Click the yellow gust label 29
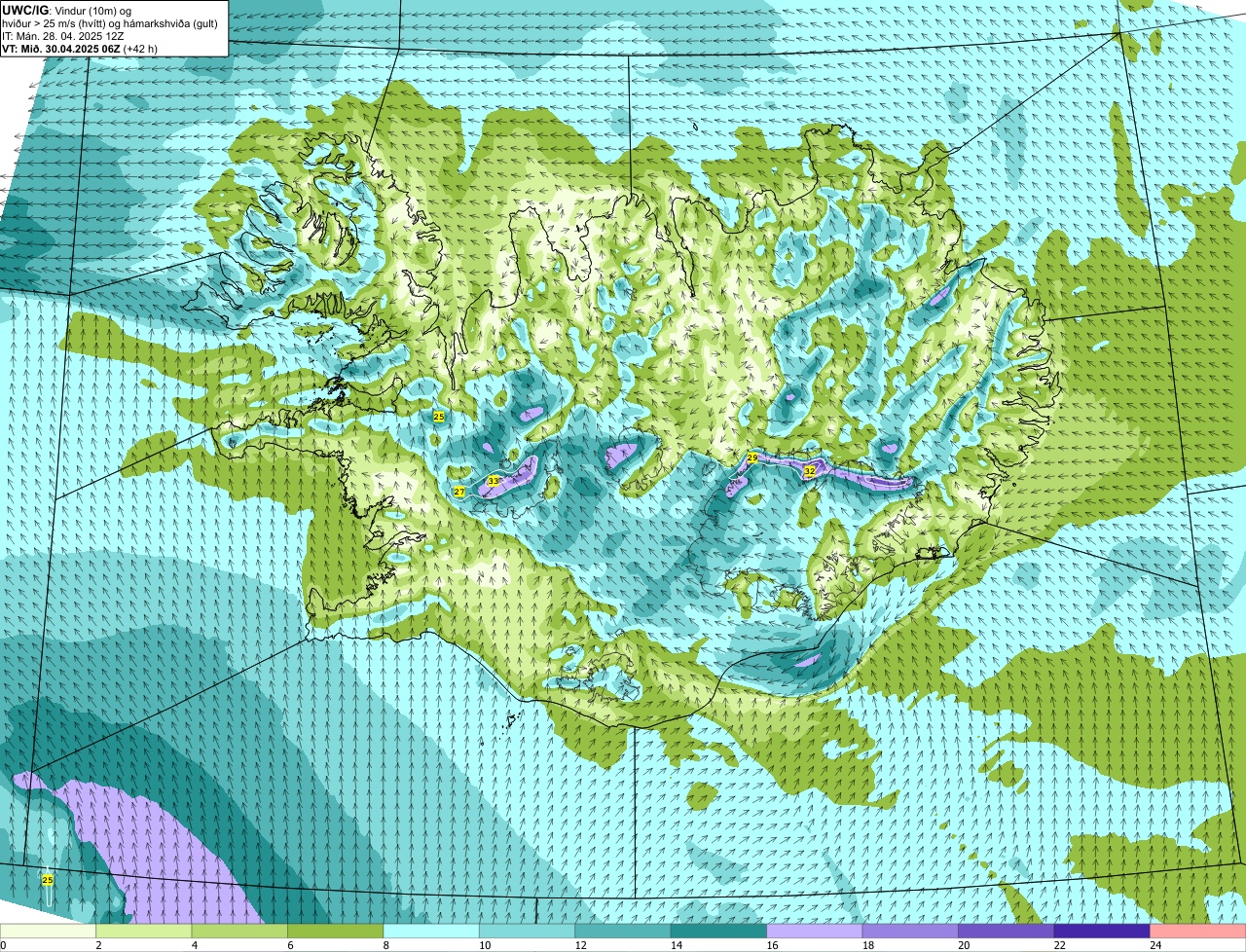This screenshot has width=1246, height=952. [x=752, y=458]
